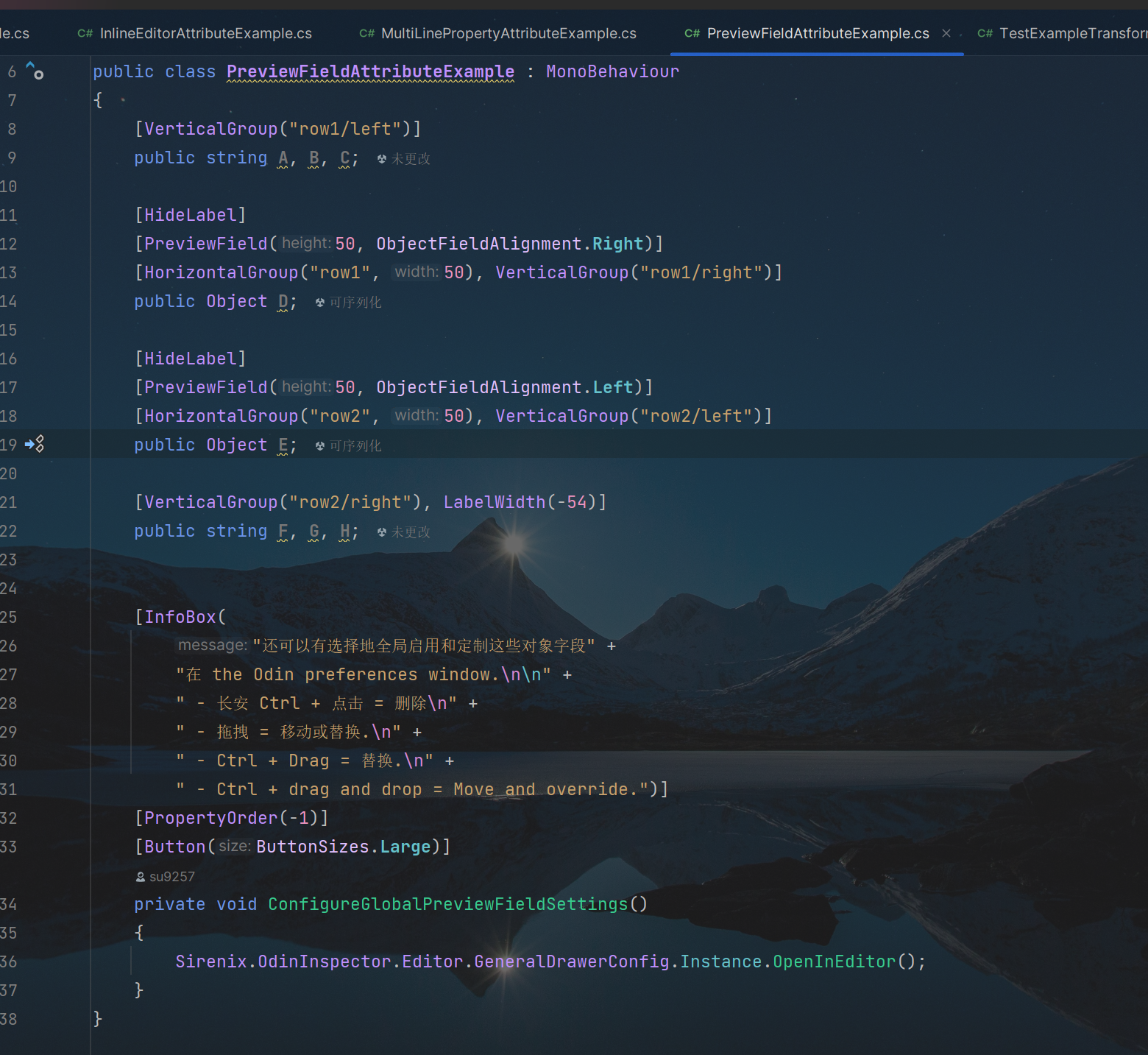Click the author icon next to su9257
Image resolution: width=1148 pixels, height=1055 pixels.
pos(141,877)
